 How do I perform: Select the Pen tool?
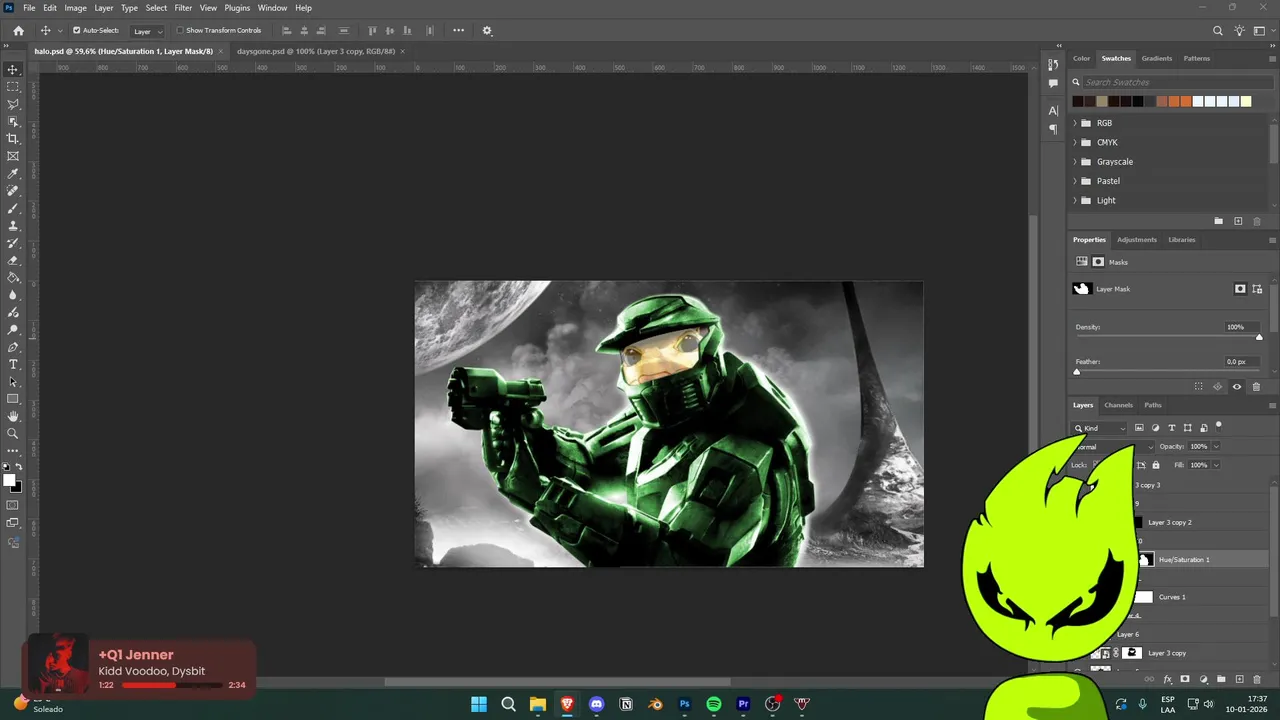point(13,347)
